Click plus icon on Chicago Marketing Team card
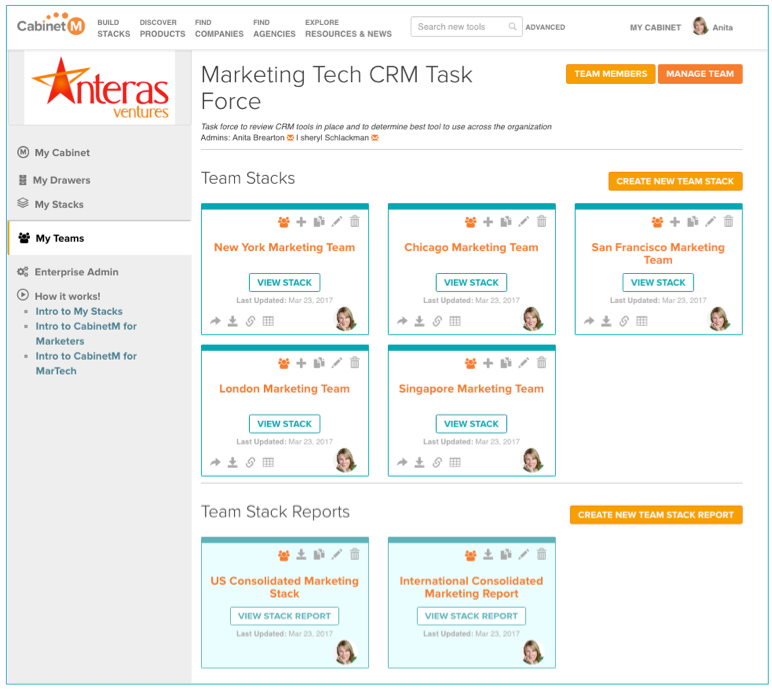Image resolution: width=772 pixels, height=689 pixels. coord(488,222)
